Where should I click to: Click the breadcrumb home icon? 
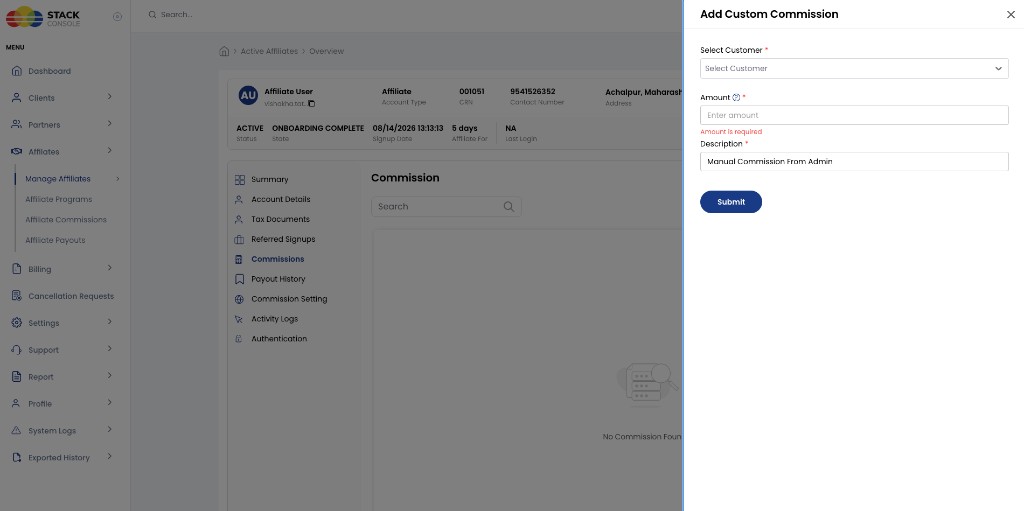coord(224,51)
